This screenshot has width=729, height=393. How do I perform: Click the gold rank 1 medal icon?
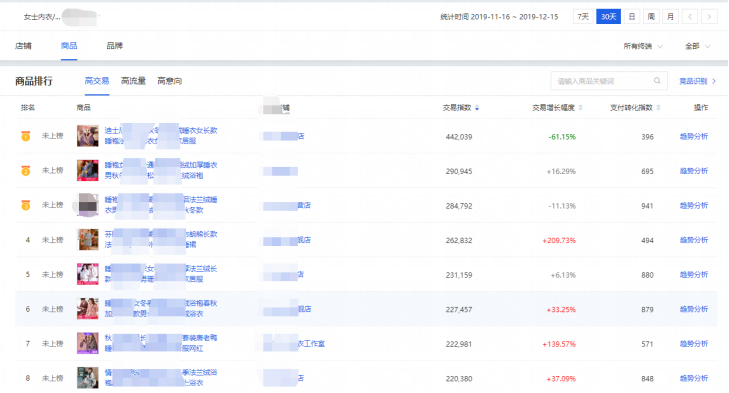(26, 136)
